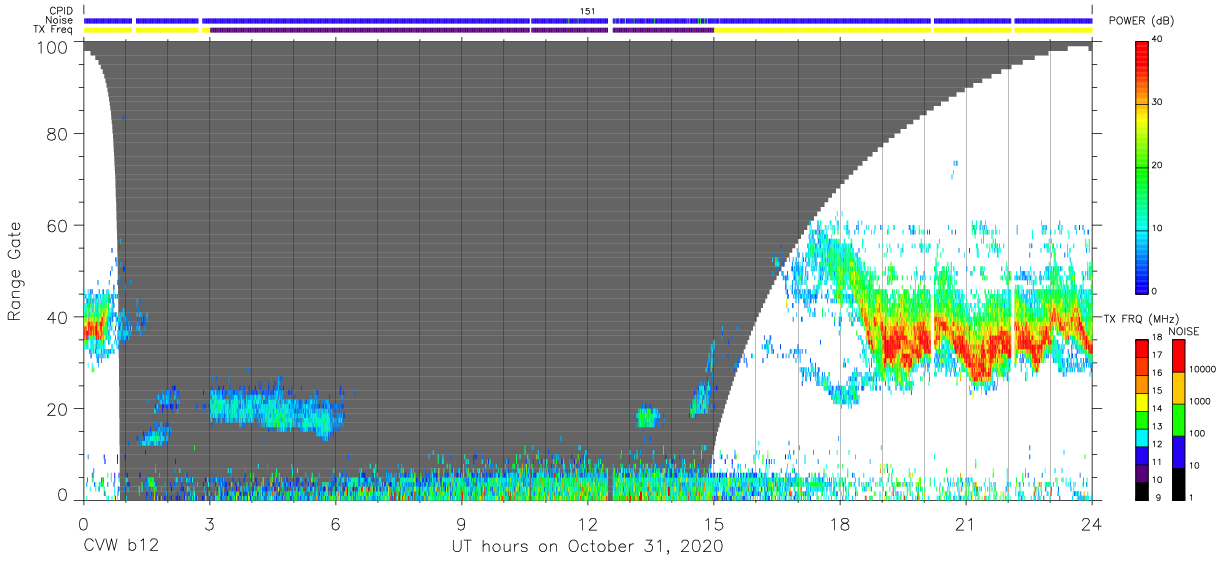Screen dimensions: 1228x567
Task: Click the y-axis tick label '60'
Action: (x=57, y=226)
